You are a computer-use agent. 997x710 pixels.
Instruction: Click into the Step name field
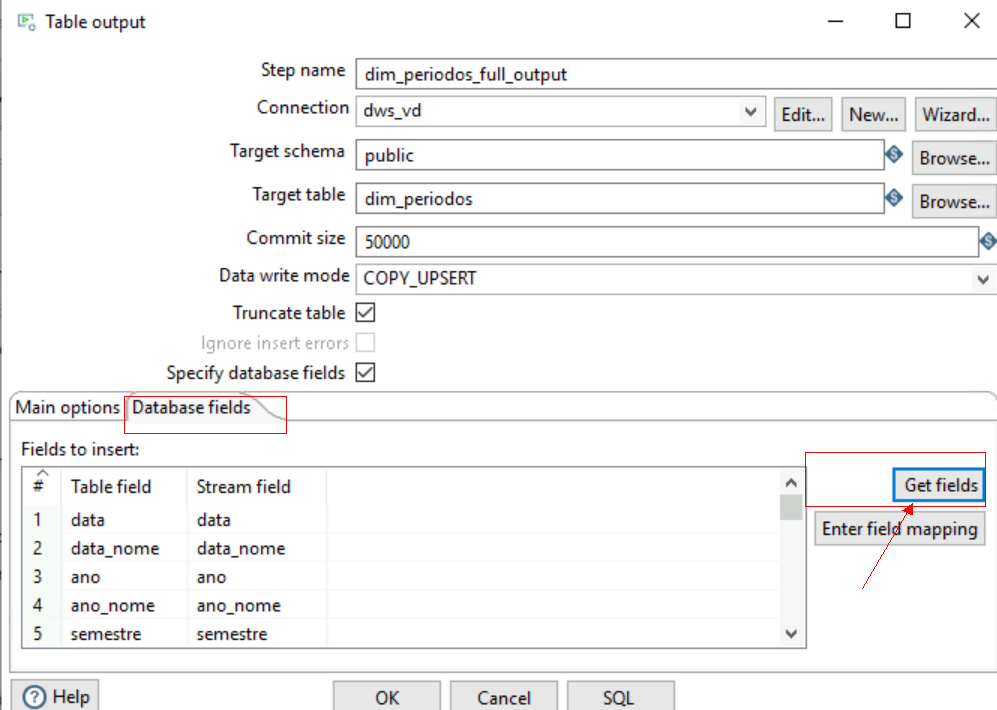(676, 74)
